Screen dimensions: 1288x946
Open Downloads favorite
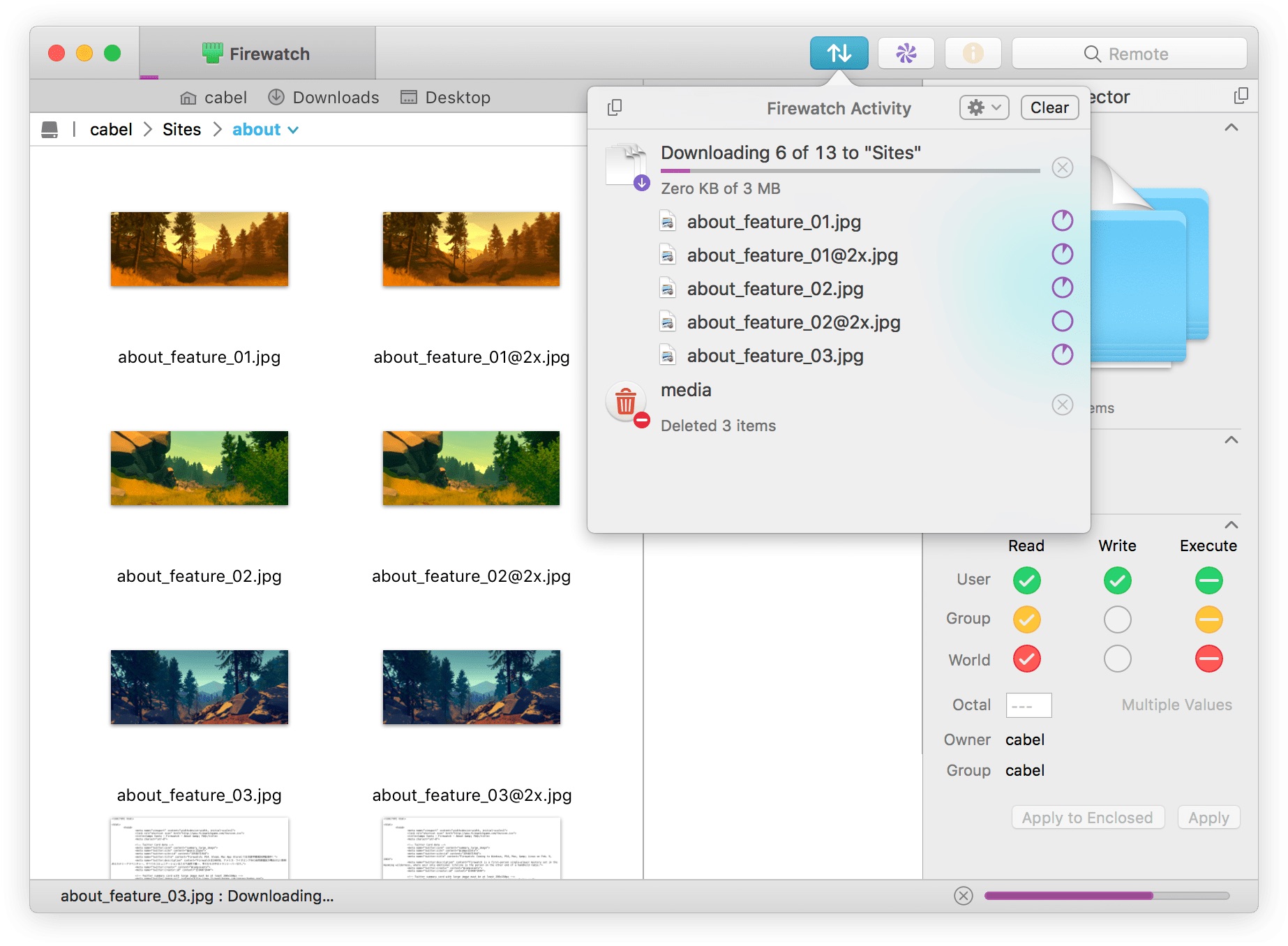324,98
